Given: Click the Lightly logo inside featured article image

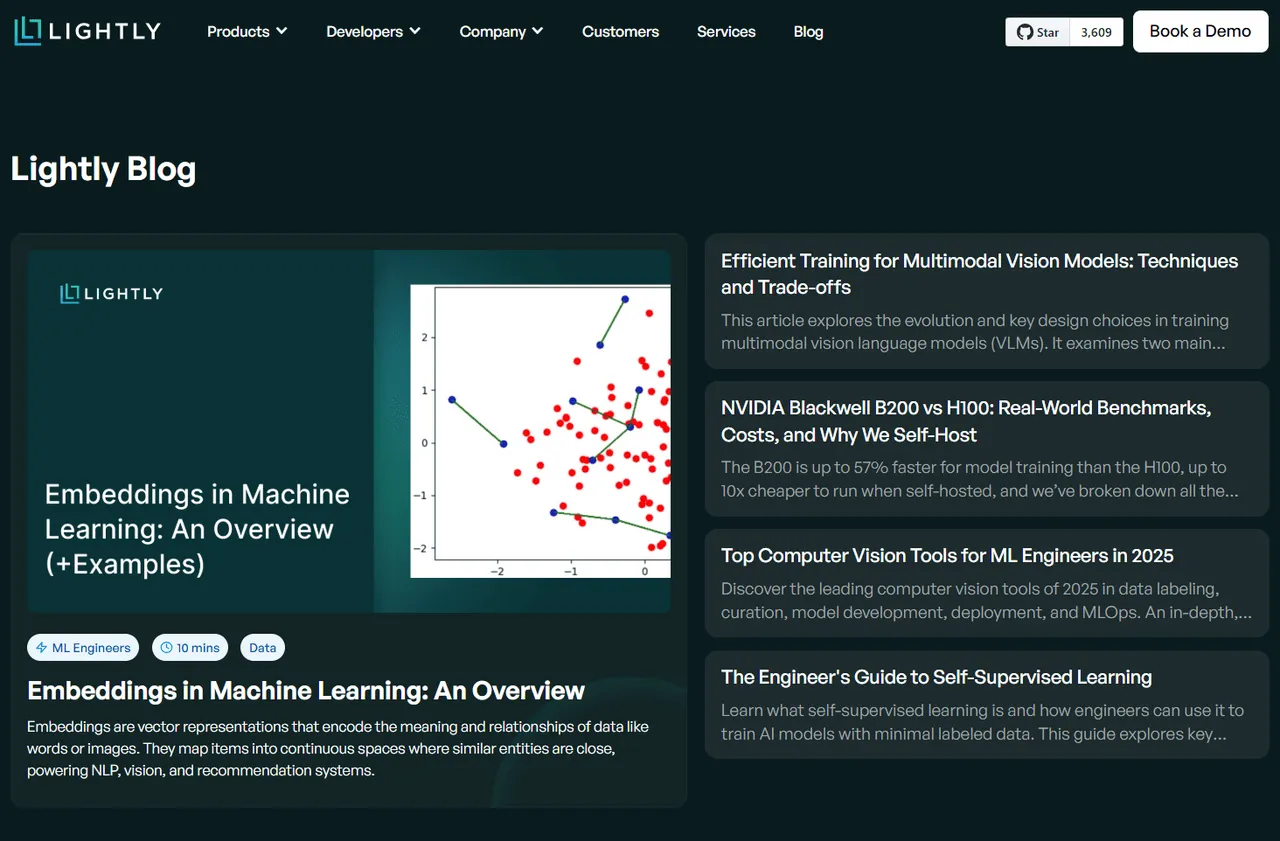Looking at the screenshot, I should point(111,293).
